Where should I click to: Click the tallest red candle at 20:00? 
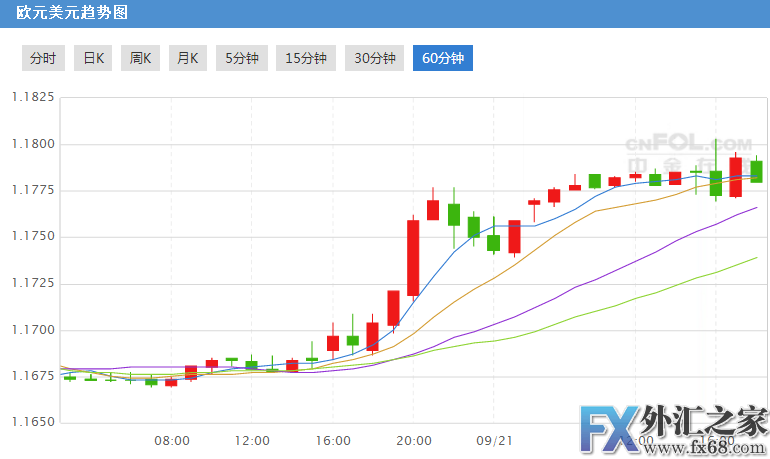(413, 257)
